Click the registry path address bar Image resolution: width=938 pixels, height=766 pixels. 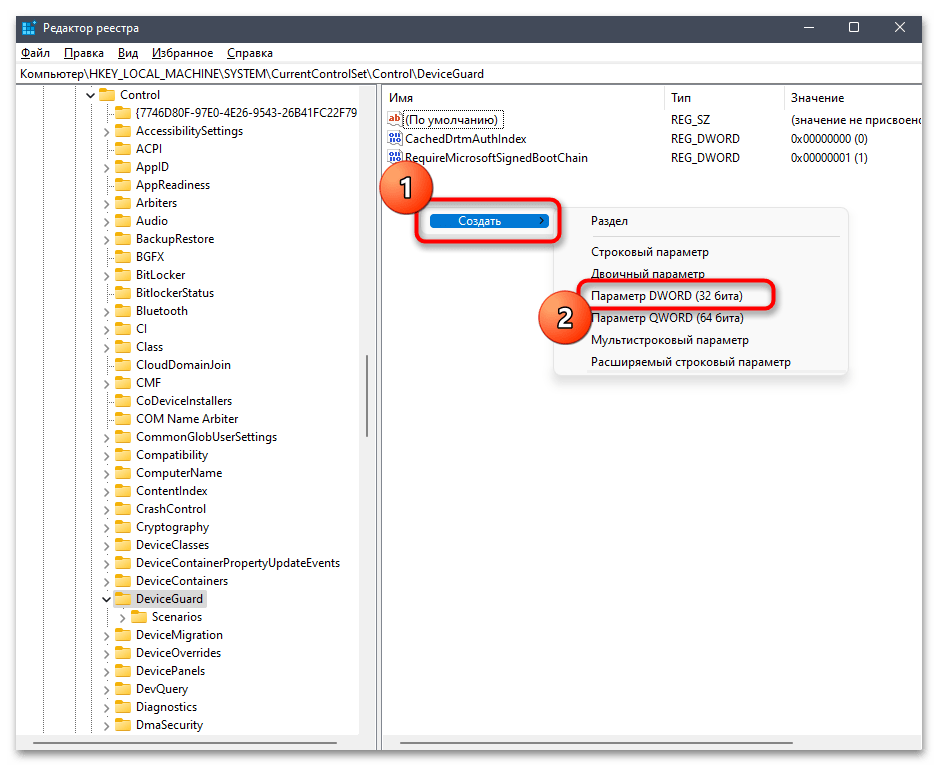click(x=469, y=74)
